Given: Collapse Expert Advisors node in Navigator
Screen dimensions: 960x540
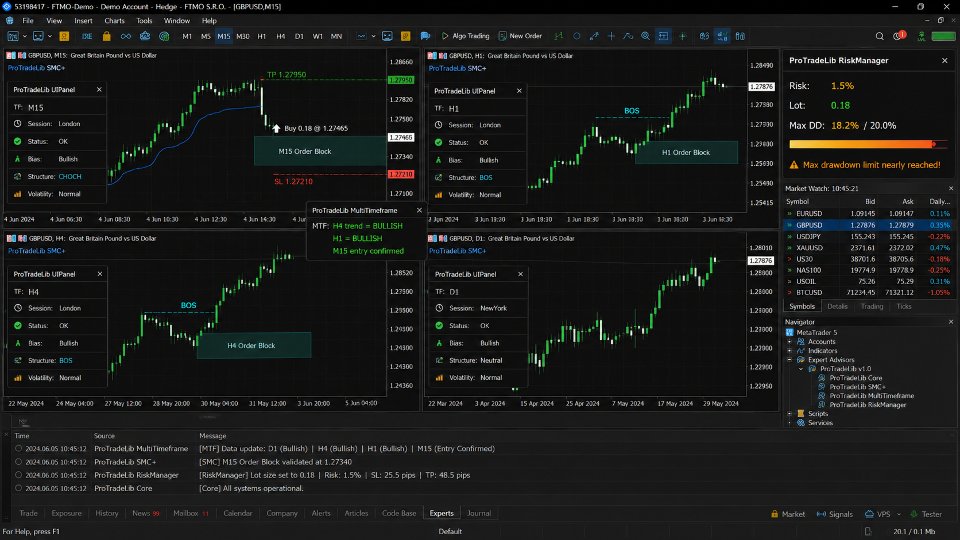Looking at the screenshot, I should coord(790,360).
